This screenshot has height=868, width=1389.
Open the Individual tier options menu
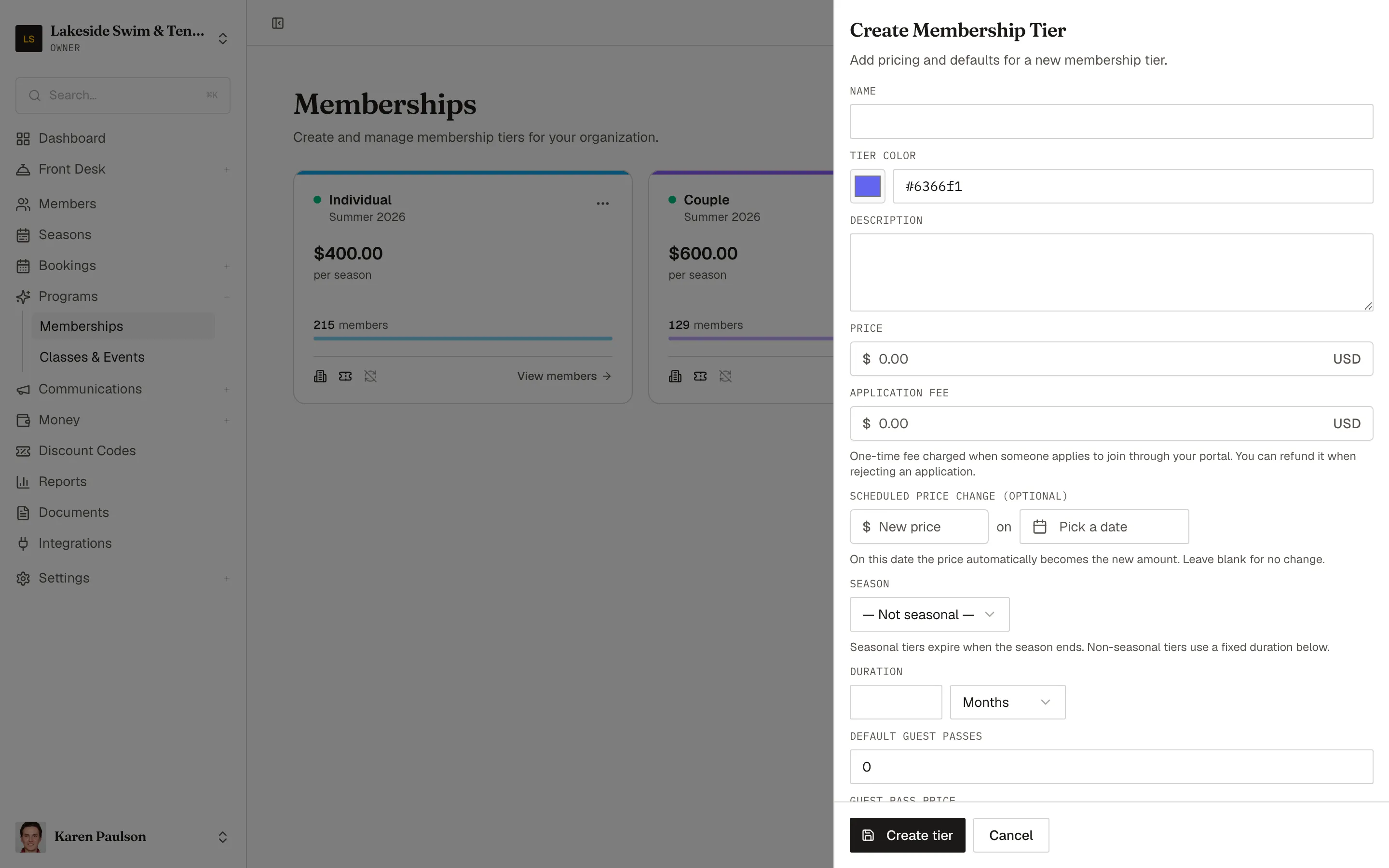tap(603, 203)
